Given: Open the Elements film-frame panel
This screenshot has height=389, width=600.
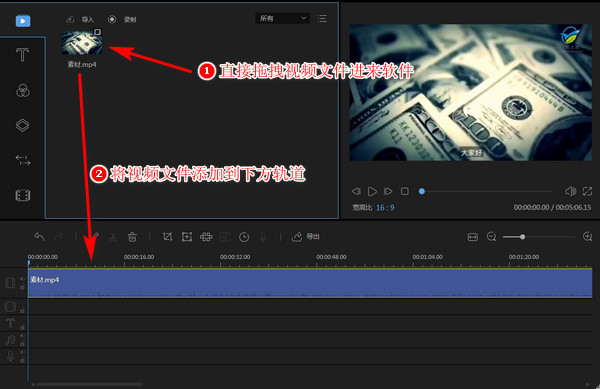Looking at the screenshot, I should tap(23, 195).
